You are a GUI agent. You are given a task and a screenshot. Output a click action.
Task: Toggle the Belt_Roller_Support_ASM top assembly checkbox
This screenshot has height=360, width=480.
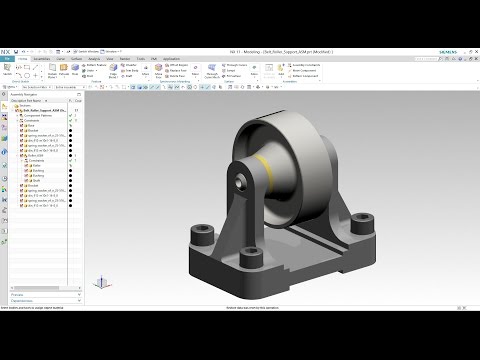[17, 110]
